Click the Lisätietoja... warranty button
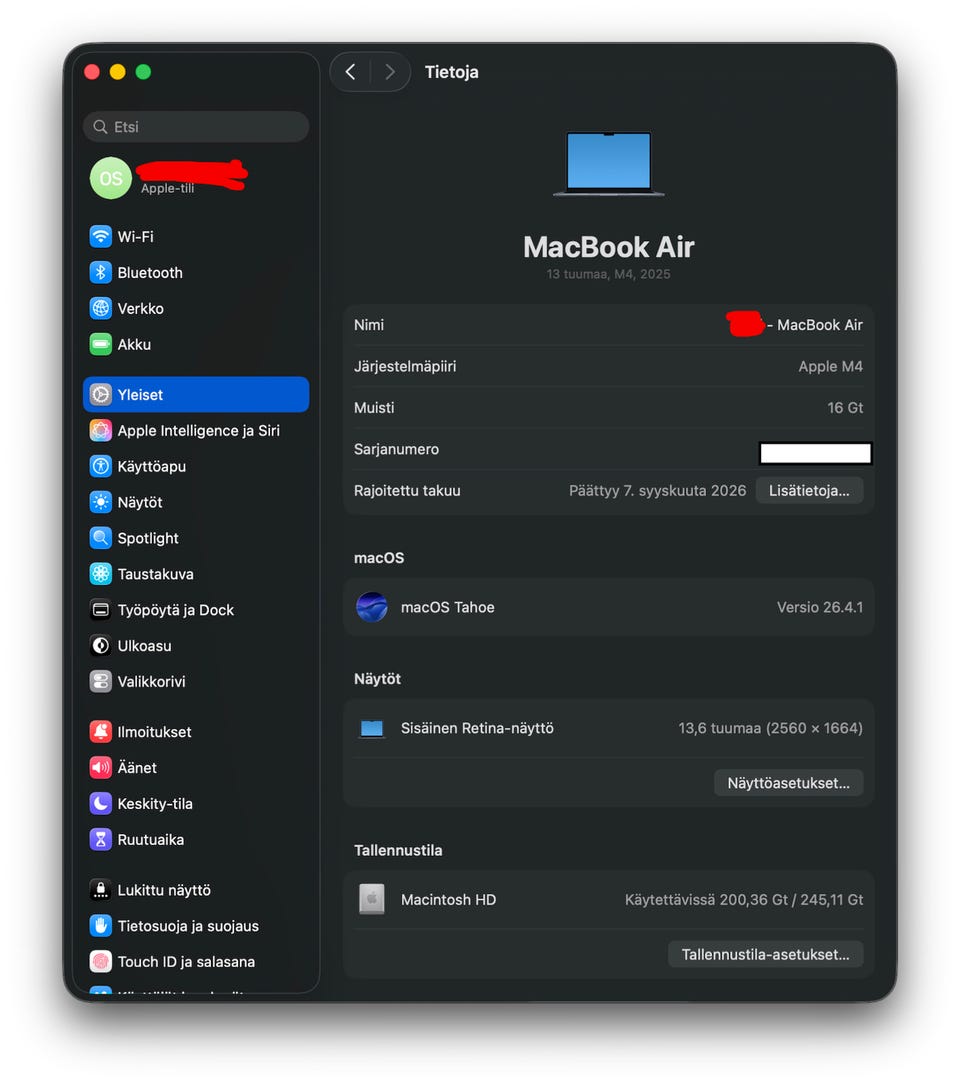960x1086 pixels. point(809,491)
